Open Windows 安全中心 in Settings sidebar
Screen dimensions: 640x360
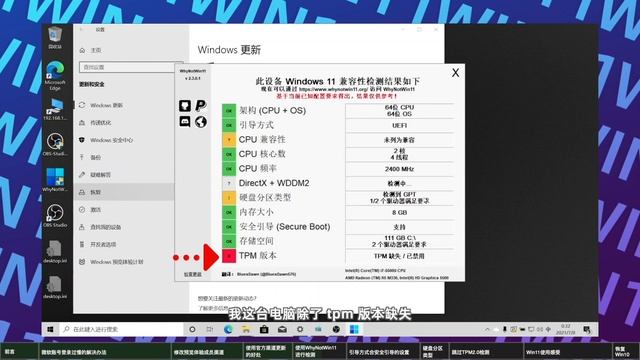[x=111, y=140]
